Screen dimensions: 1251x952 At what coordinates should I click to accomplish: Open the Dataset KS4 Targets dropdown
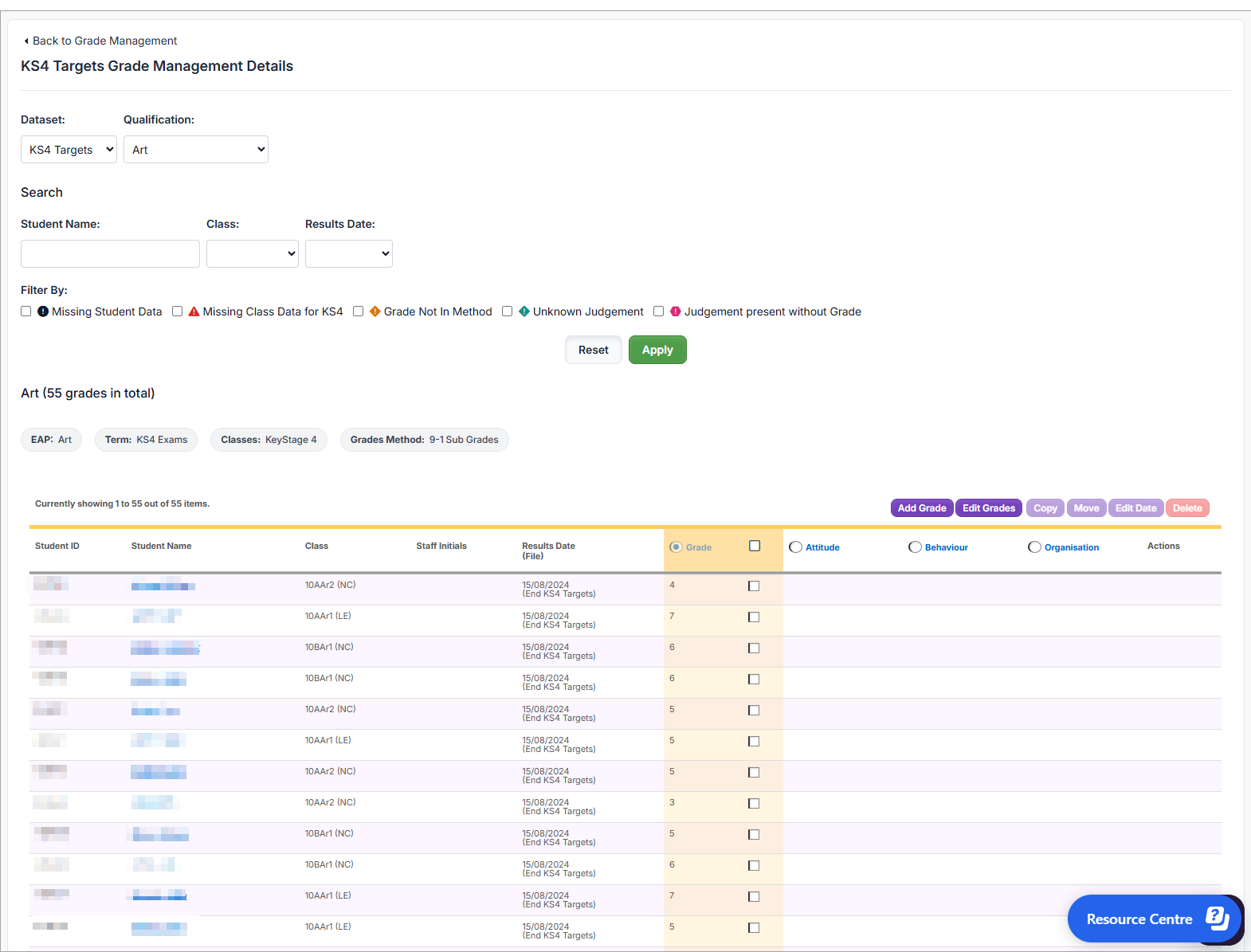point(69,150)
